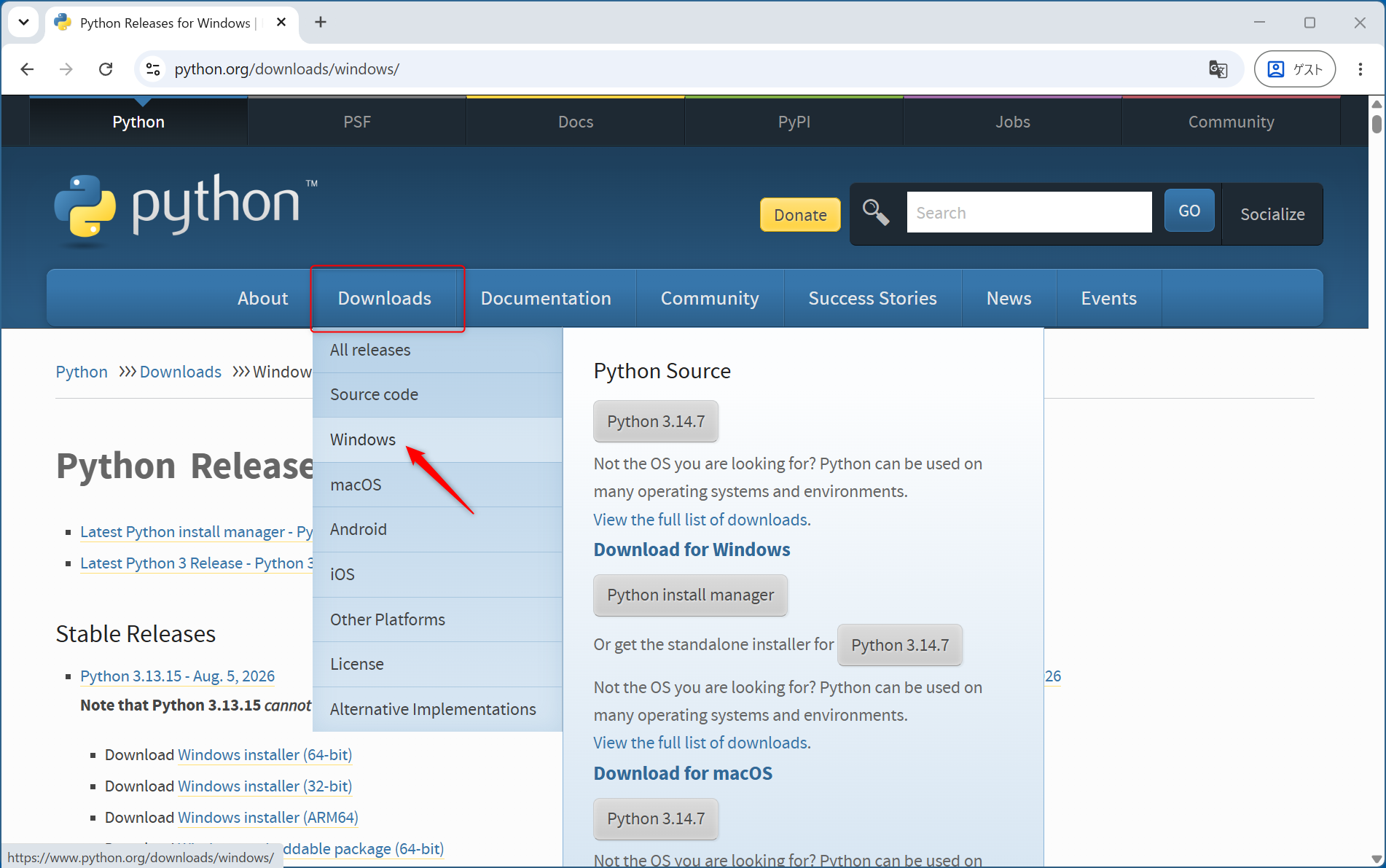Choose Source code from Downloads menu

pyautogui.click(x=437, y=394)
